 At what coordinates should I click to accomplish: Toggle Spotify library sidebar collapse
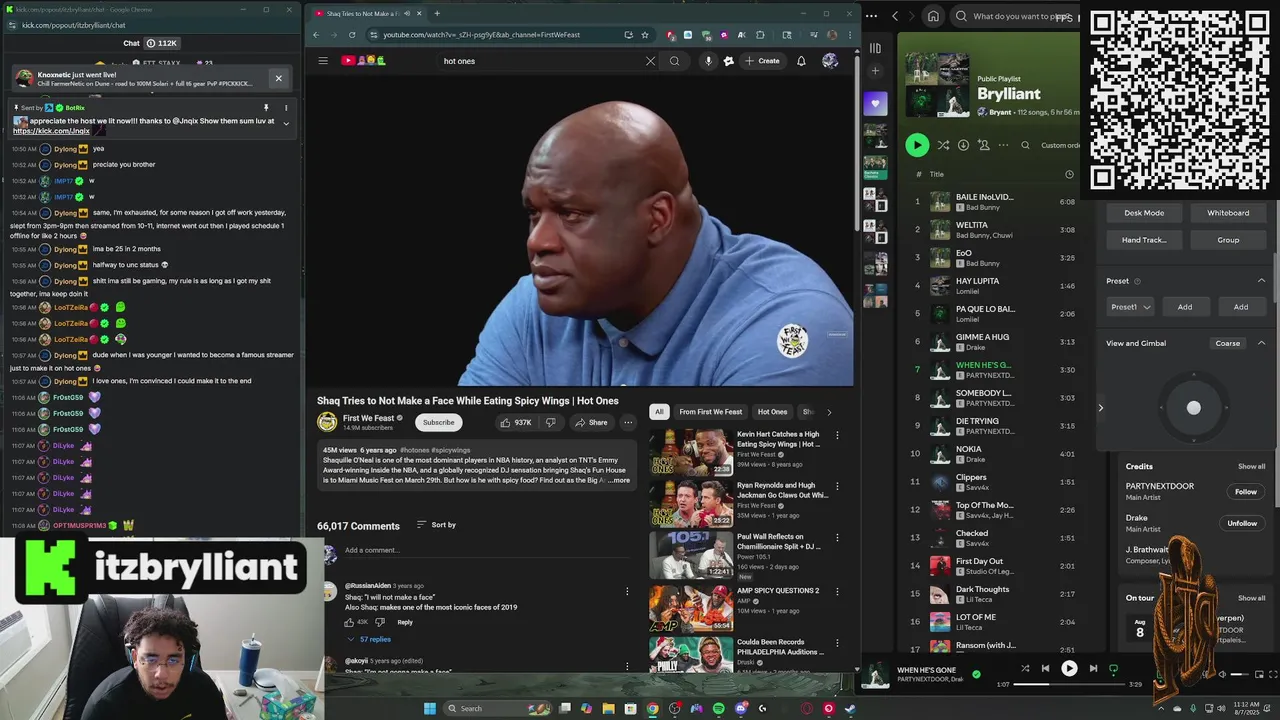[875, 47]
